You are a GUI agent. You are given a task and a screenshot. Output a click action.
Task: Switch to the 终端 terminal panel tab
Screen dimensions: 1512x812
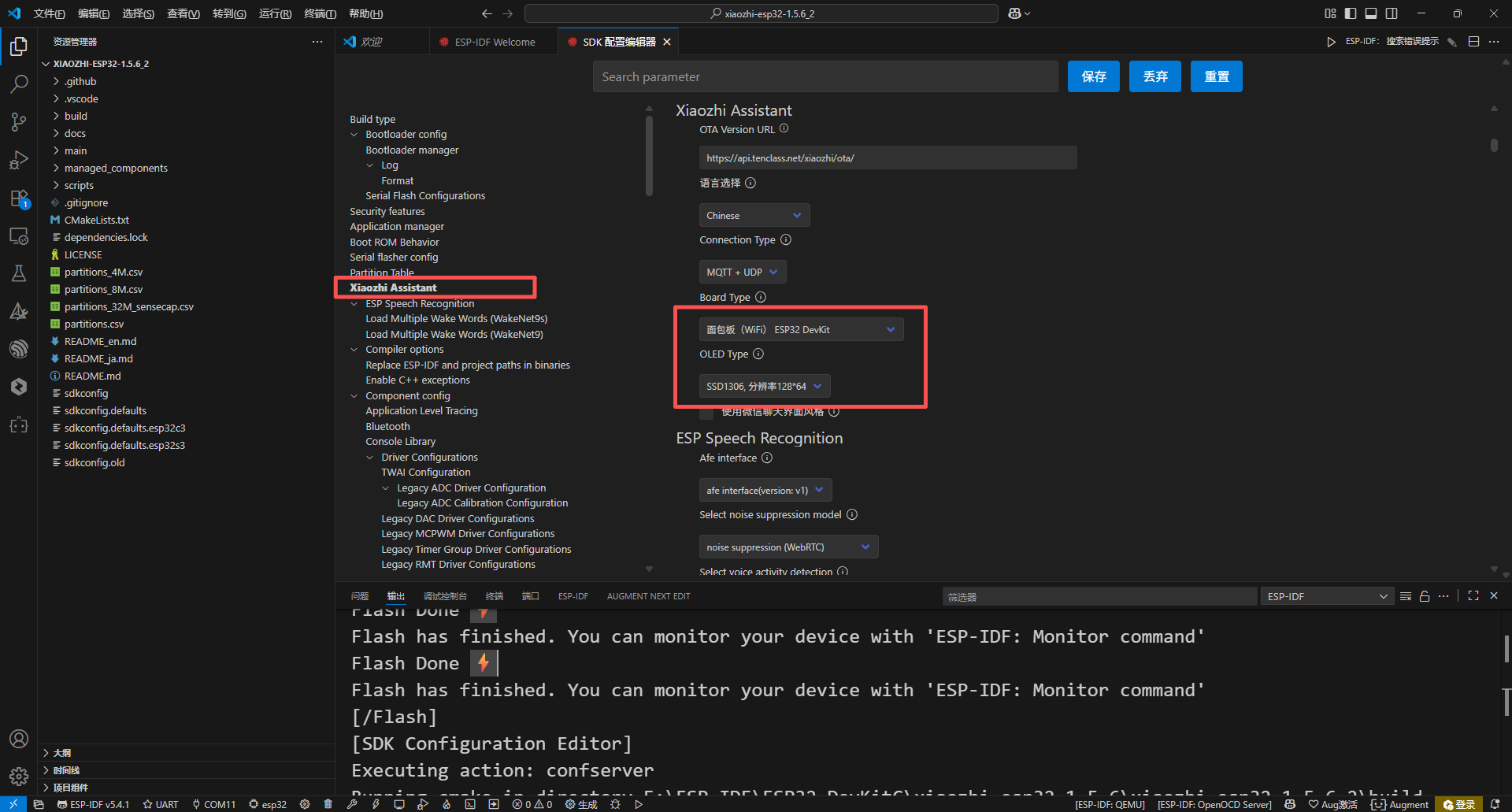495,596
